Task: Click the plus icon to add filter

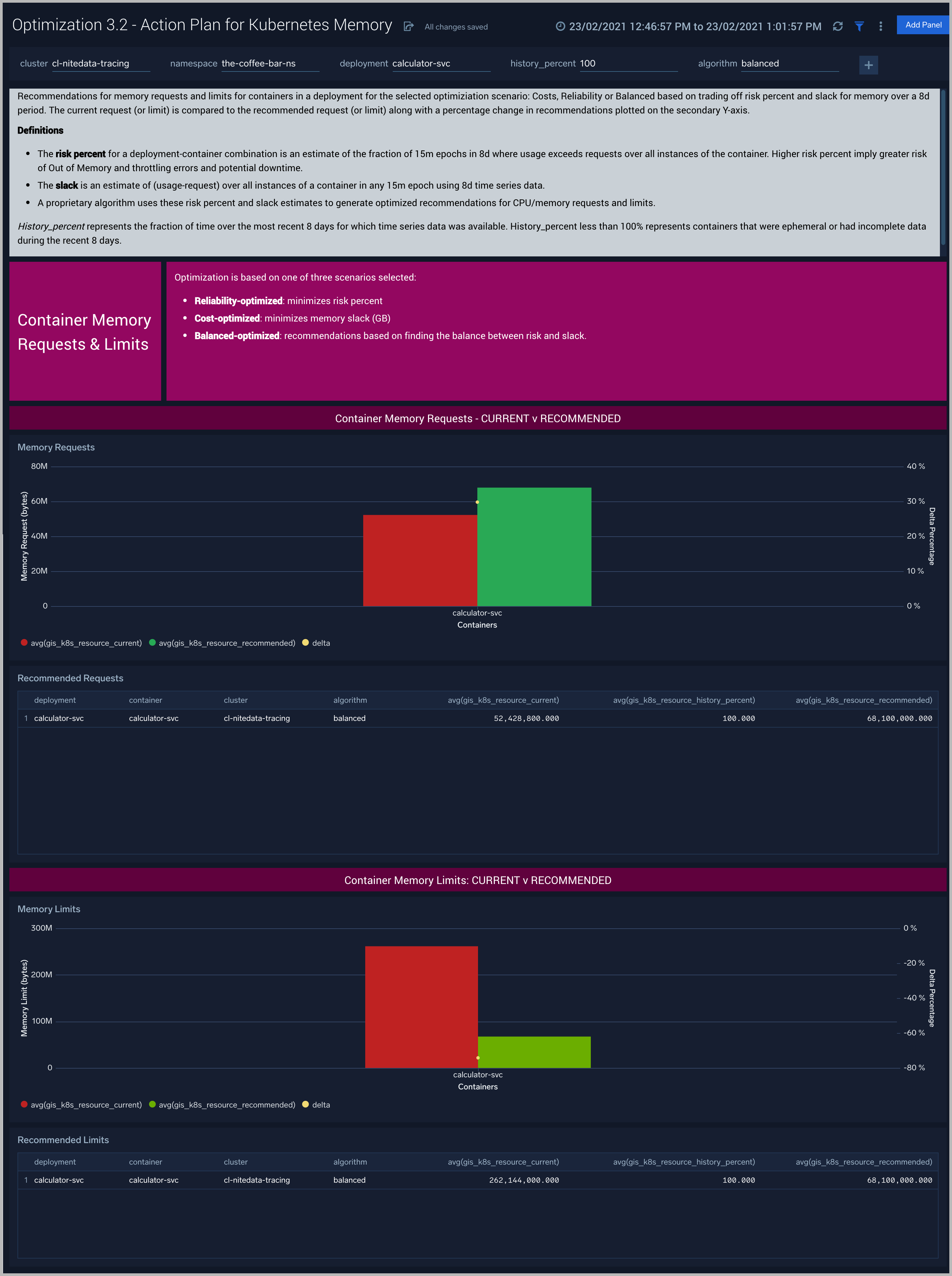Action: (868, 65)
